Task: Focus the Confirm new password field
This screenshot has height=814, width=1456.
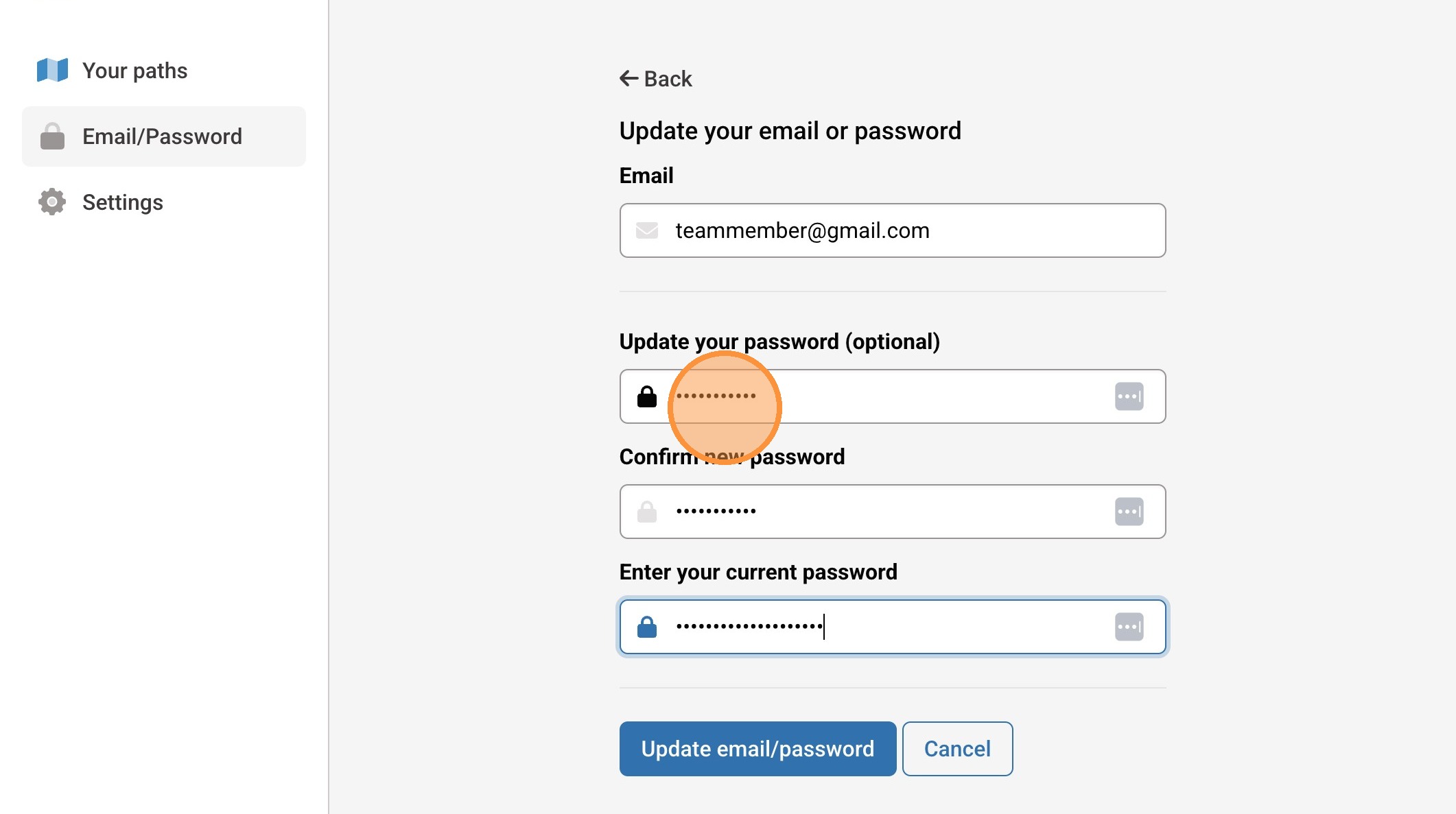Action: pos(892,512)
